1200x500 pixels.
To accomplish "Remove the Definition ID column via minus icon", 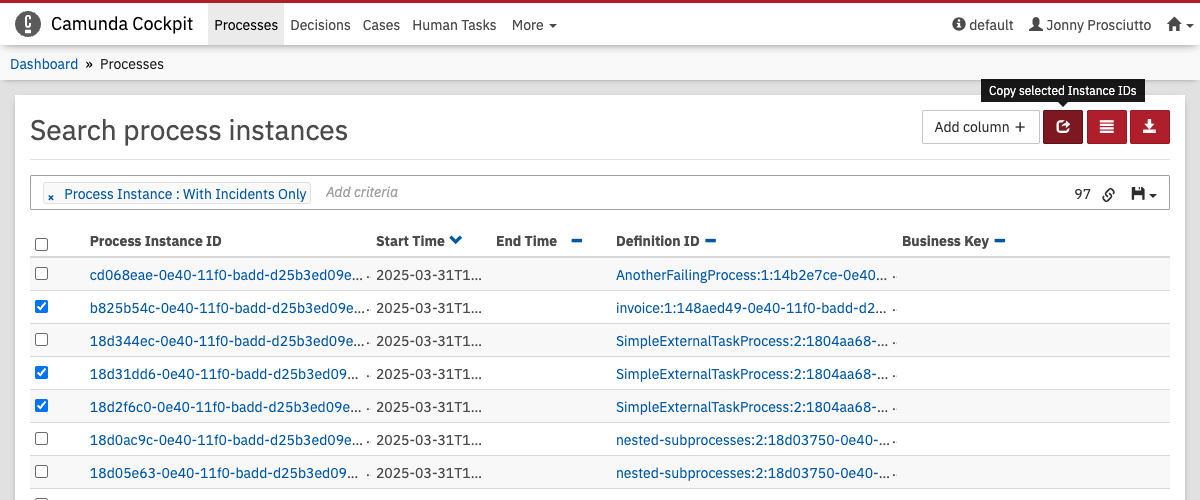I will coord(710,241).
